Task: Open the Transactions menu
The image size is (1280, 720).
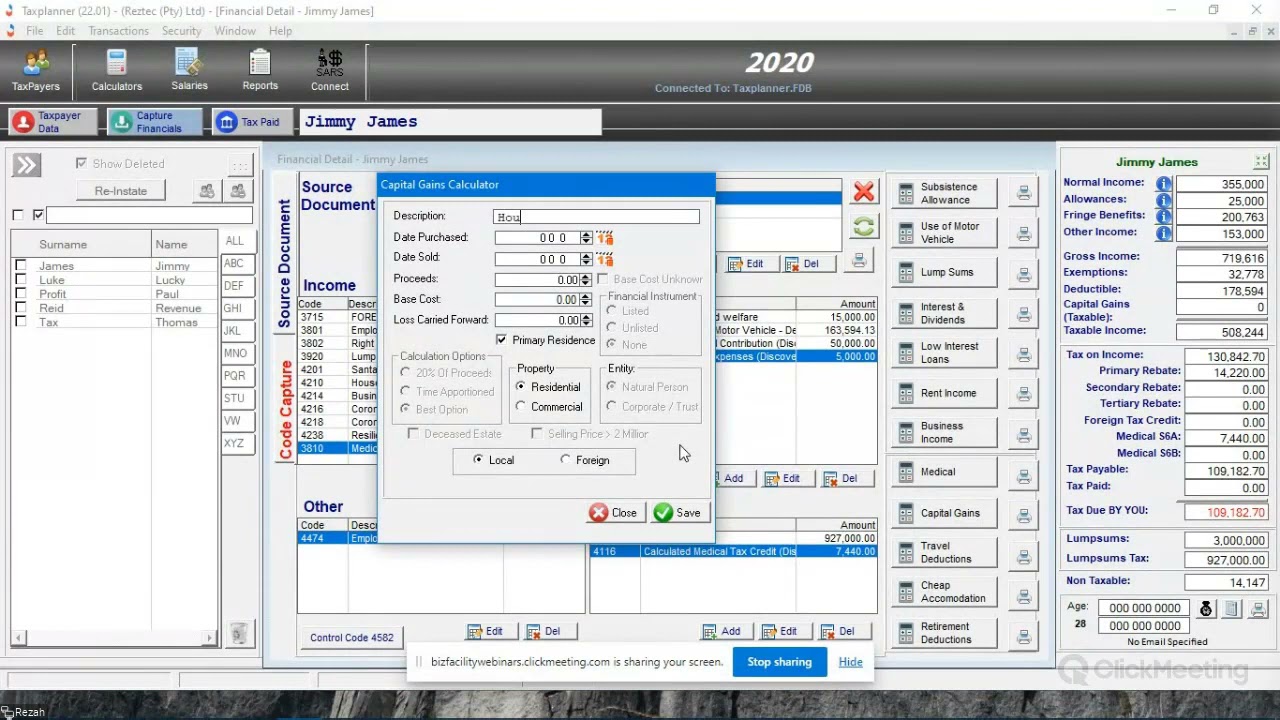Action: [x=118, y=31]
